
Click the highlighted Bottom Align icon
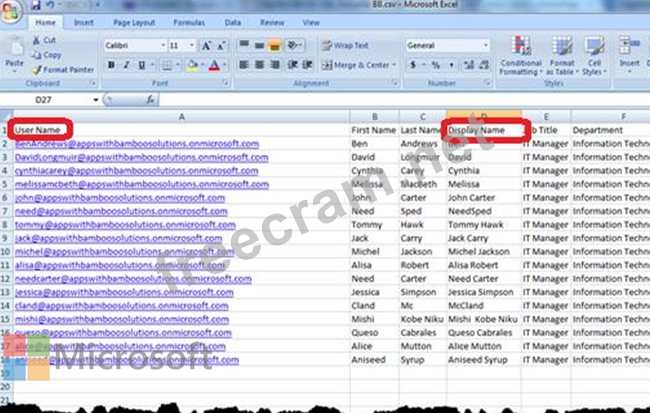click(x=274, y=45)
